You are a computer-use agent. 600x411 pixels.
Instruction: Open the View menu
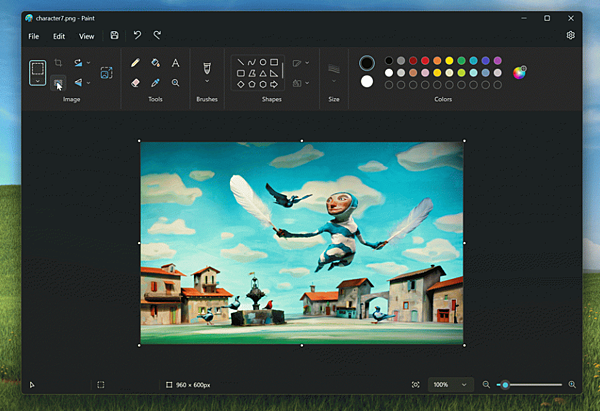point(86,36)
